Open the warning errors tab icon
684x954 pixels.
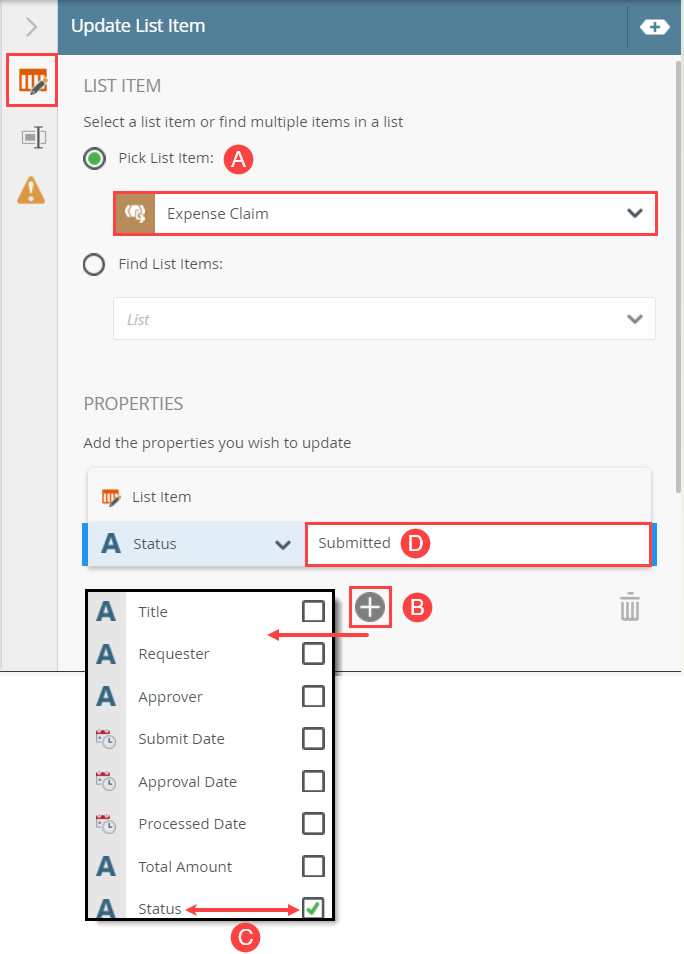click(32, 189)
